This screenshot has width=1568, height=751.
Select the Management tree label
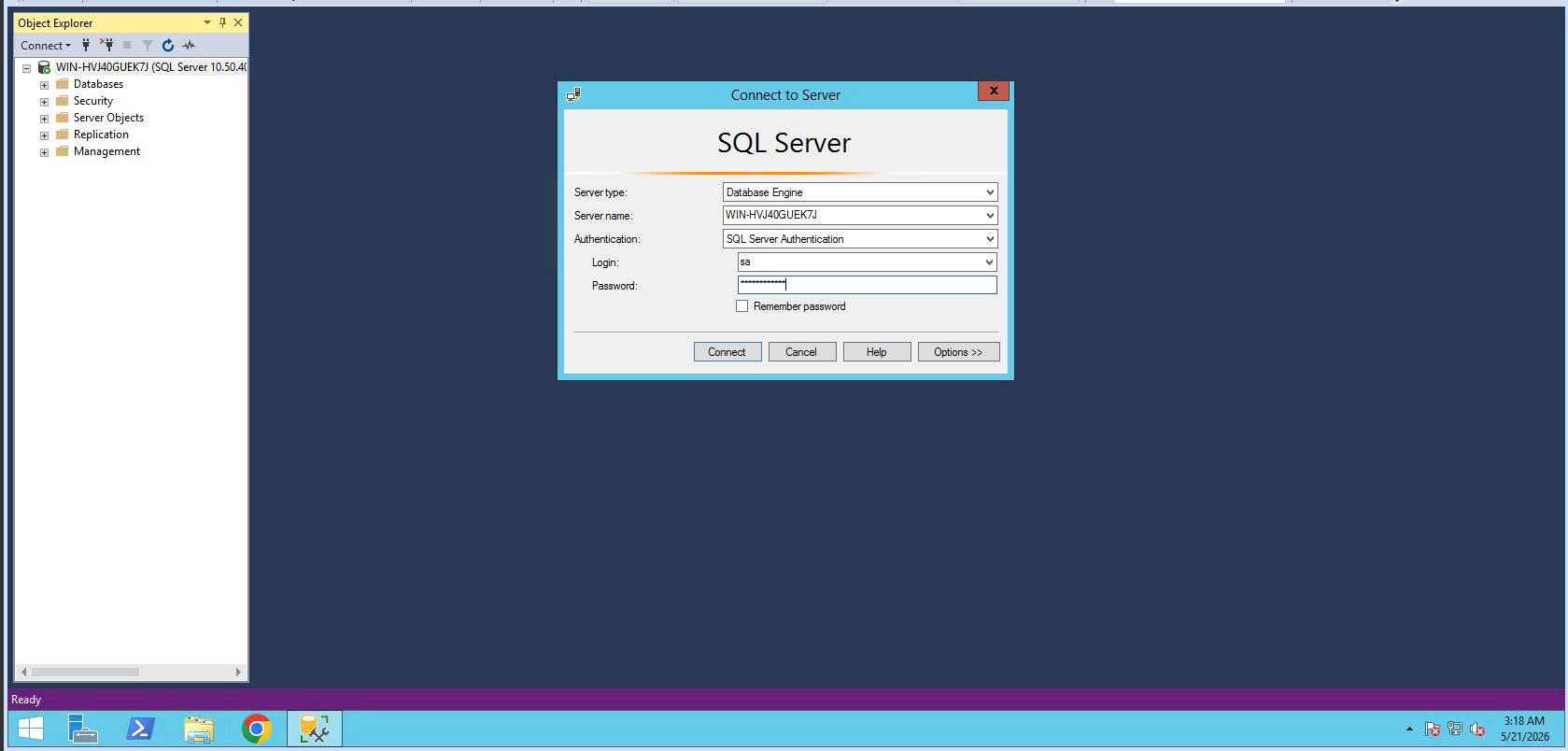tap(106, 151)
